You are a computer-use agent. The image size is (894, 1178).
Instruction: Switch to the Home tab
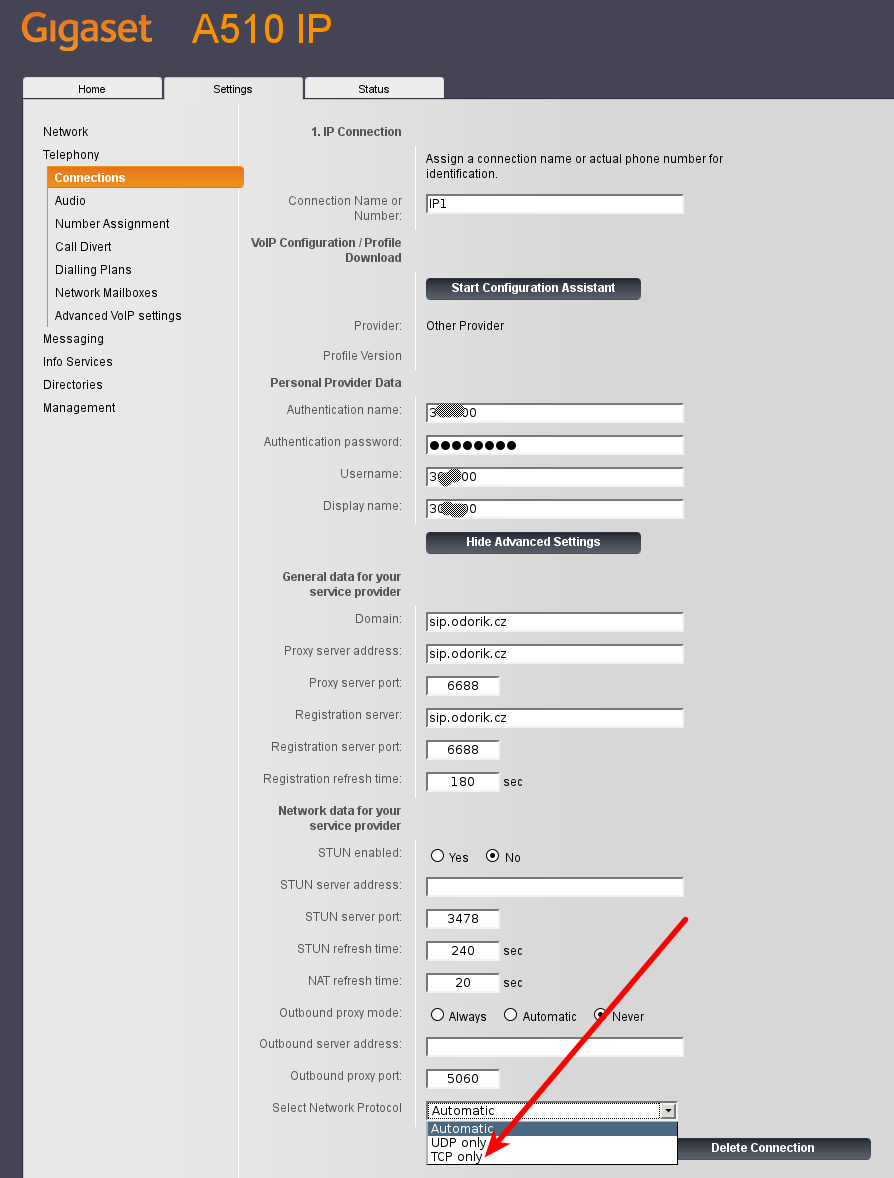pyautogui.click(x=92, y=89)
